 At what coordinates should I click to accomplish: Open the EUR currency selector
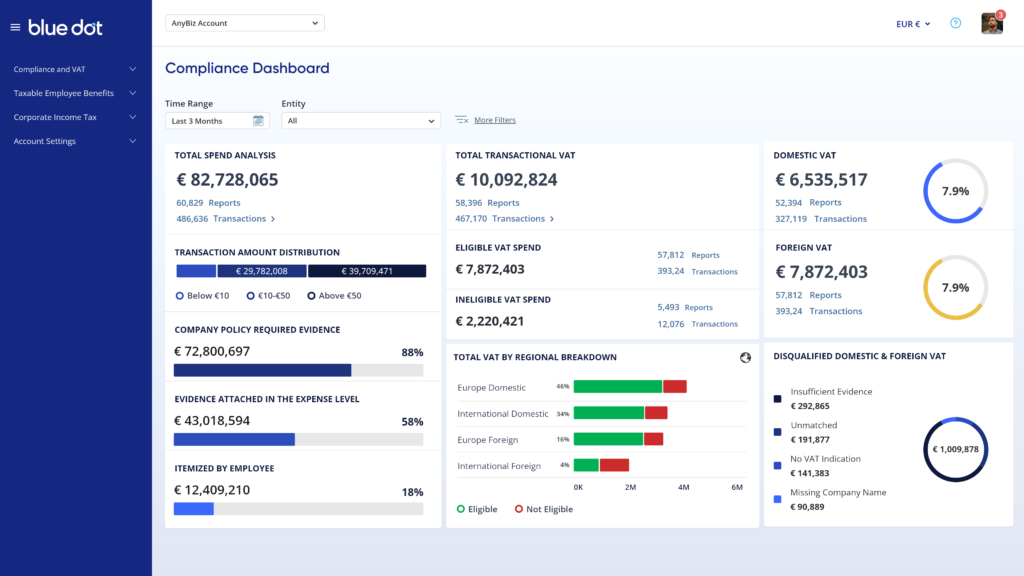coord(914,23)
